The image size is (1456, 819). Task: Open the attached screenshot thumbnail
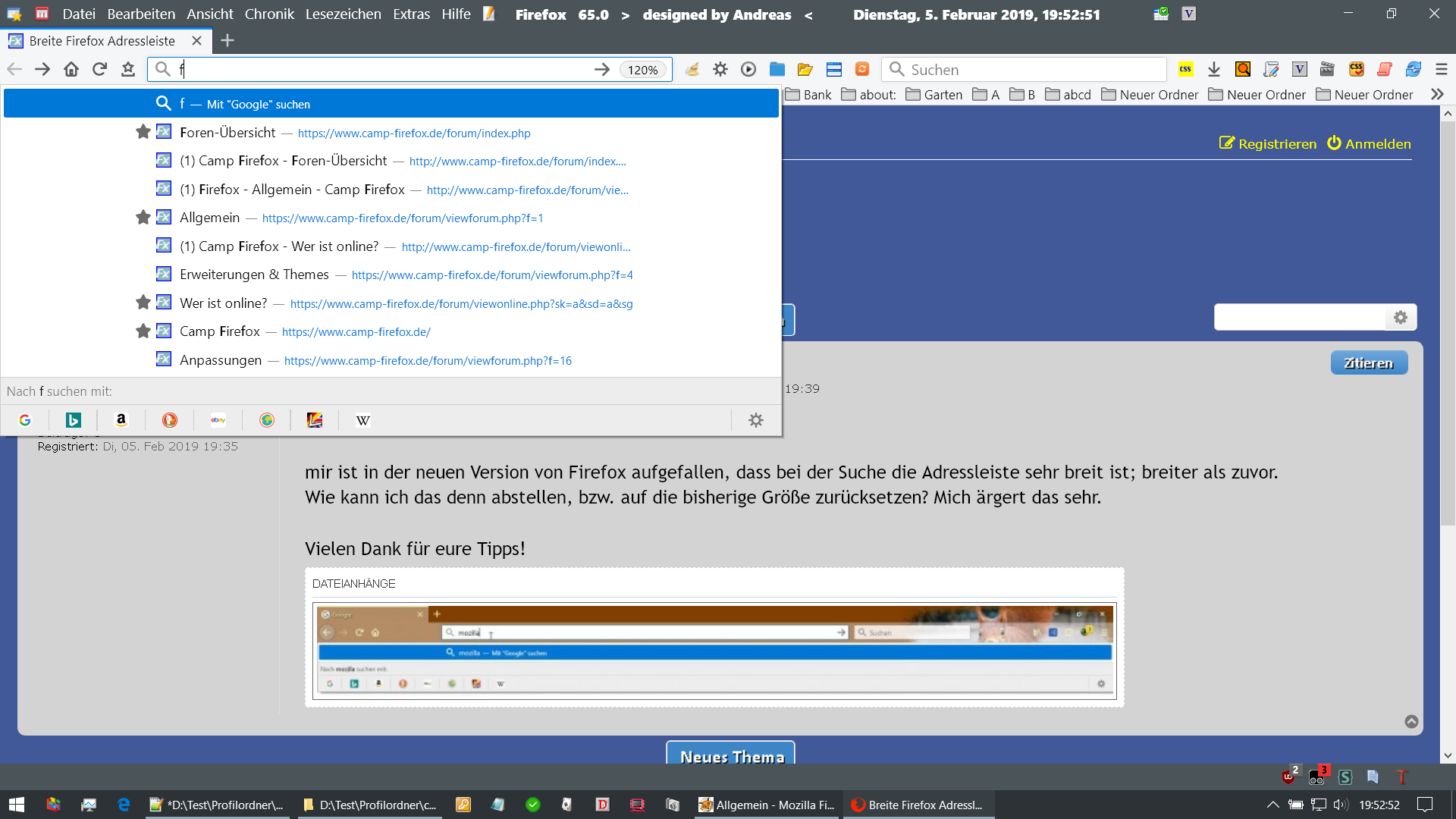point(714,651)
